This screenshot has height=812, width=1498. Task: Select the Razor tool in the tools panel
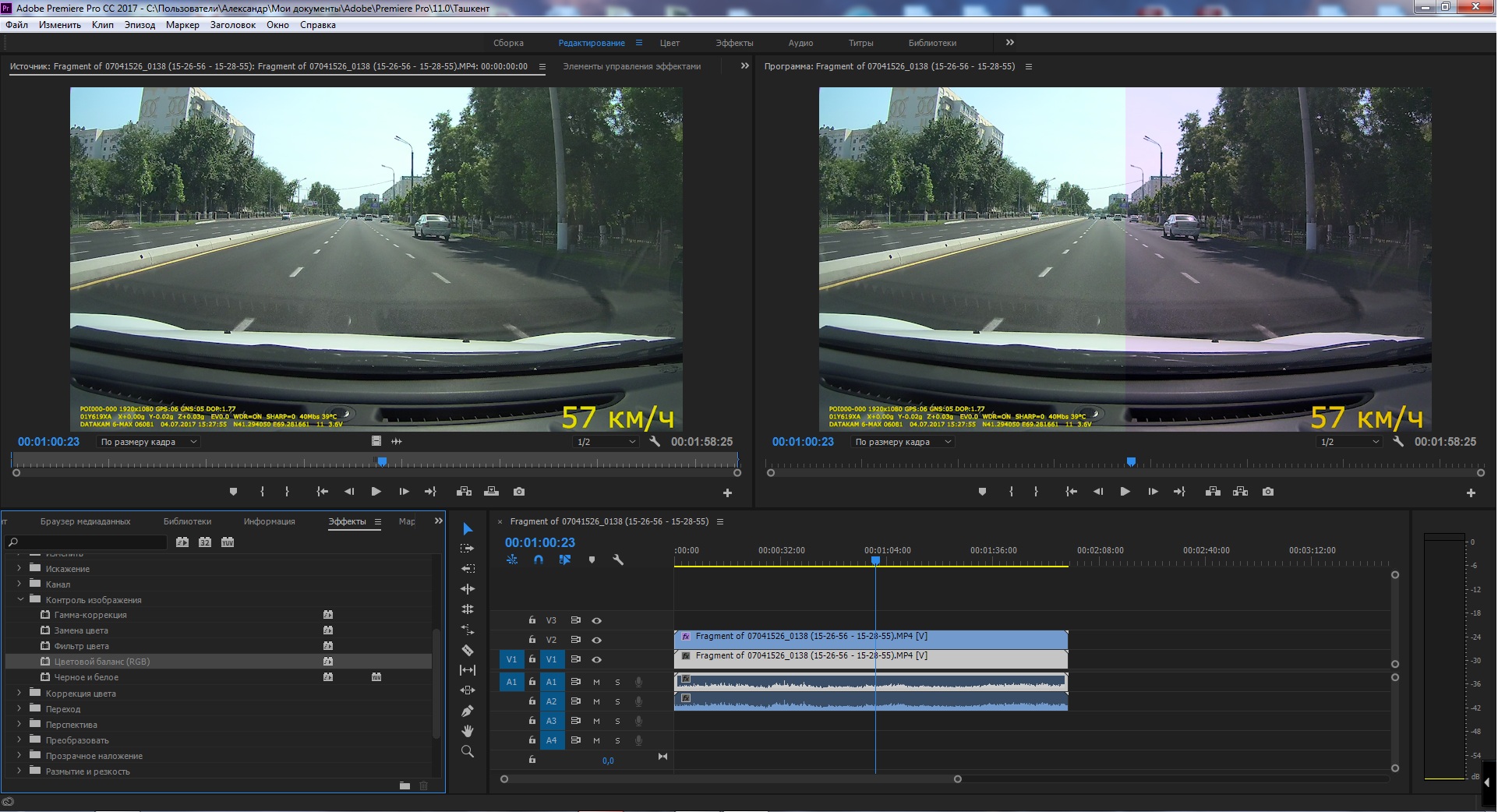468,650
